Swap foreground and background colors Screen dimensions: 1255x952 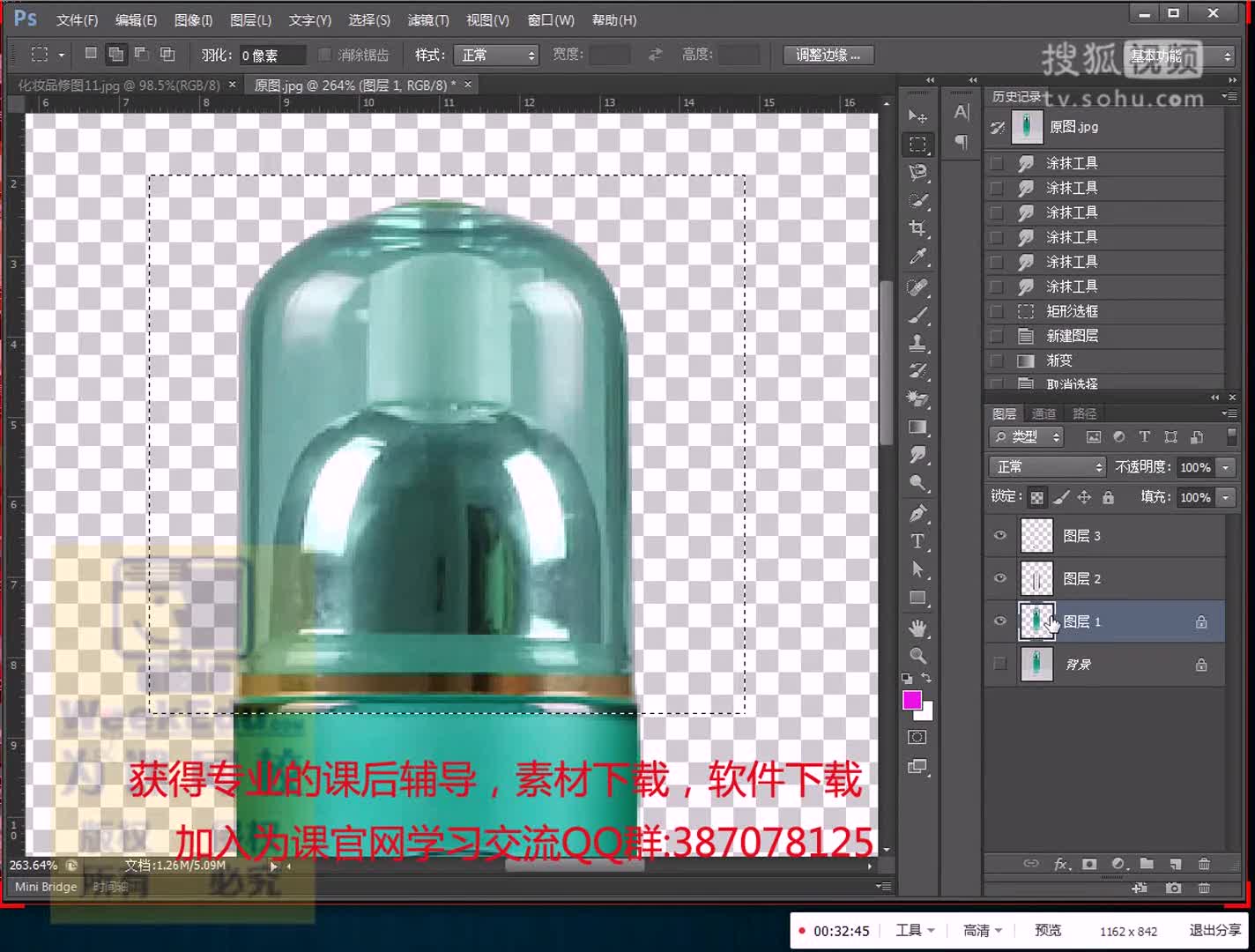click(926, 678)
